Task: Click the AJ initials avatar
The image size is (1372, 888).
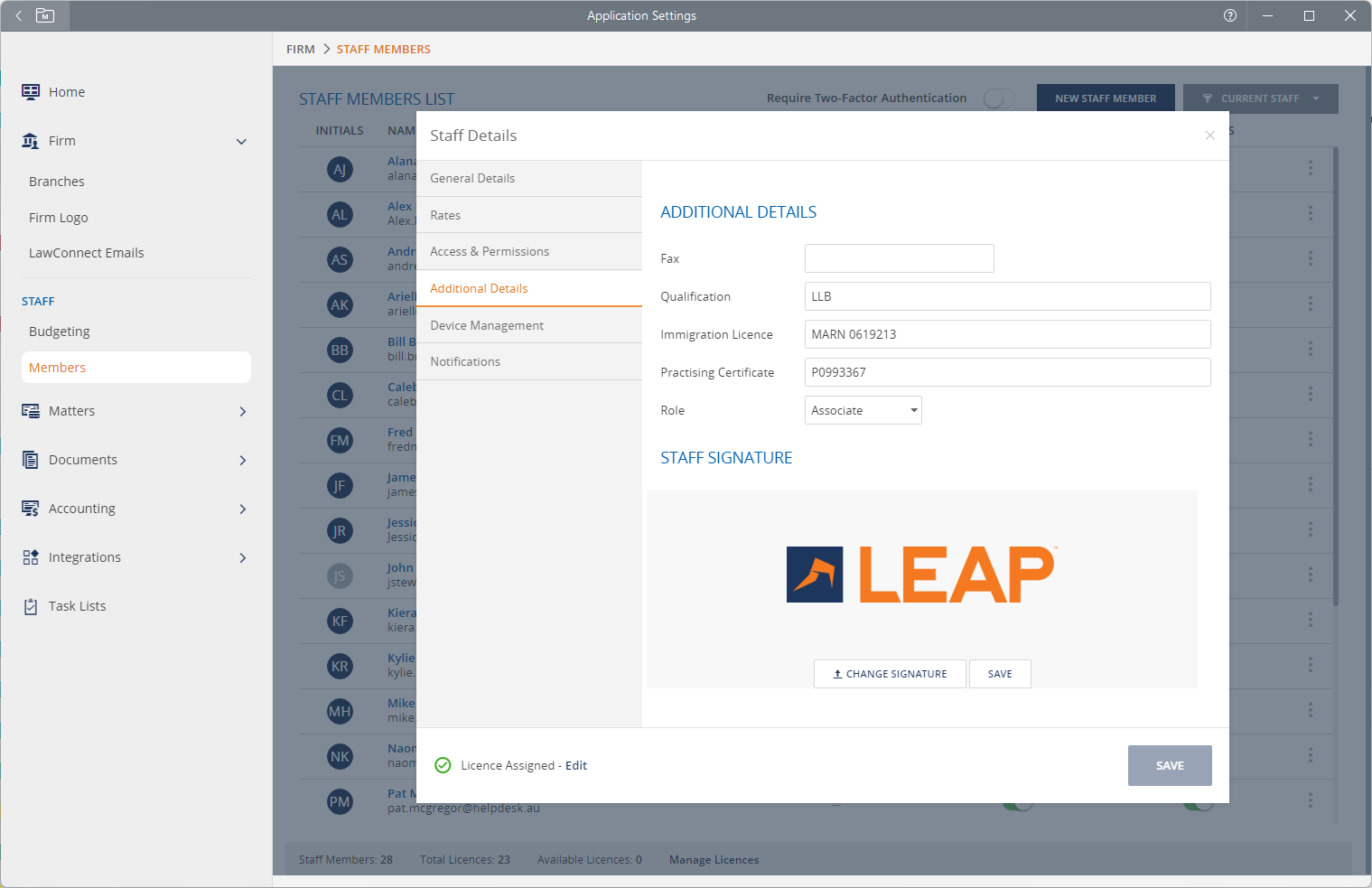Action: (340, 170)
